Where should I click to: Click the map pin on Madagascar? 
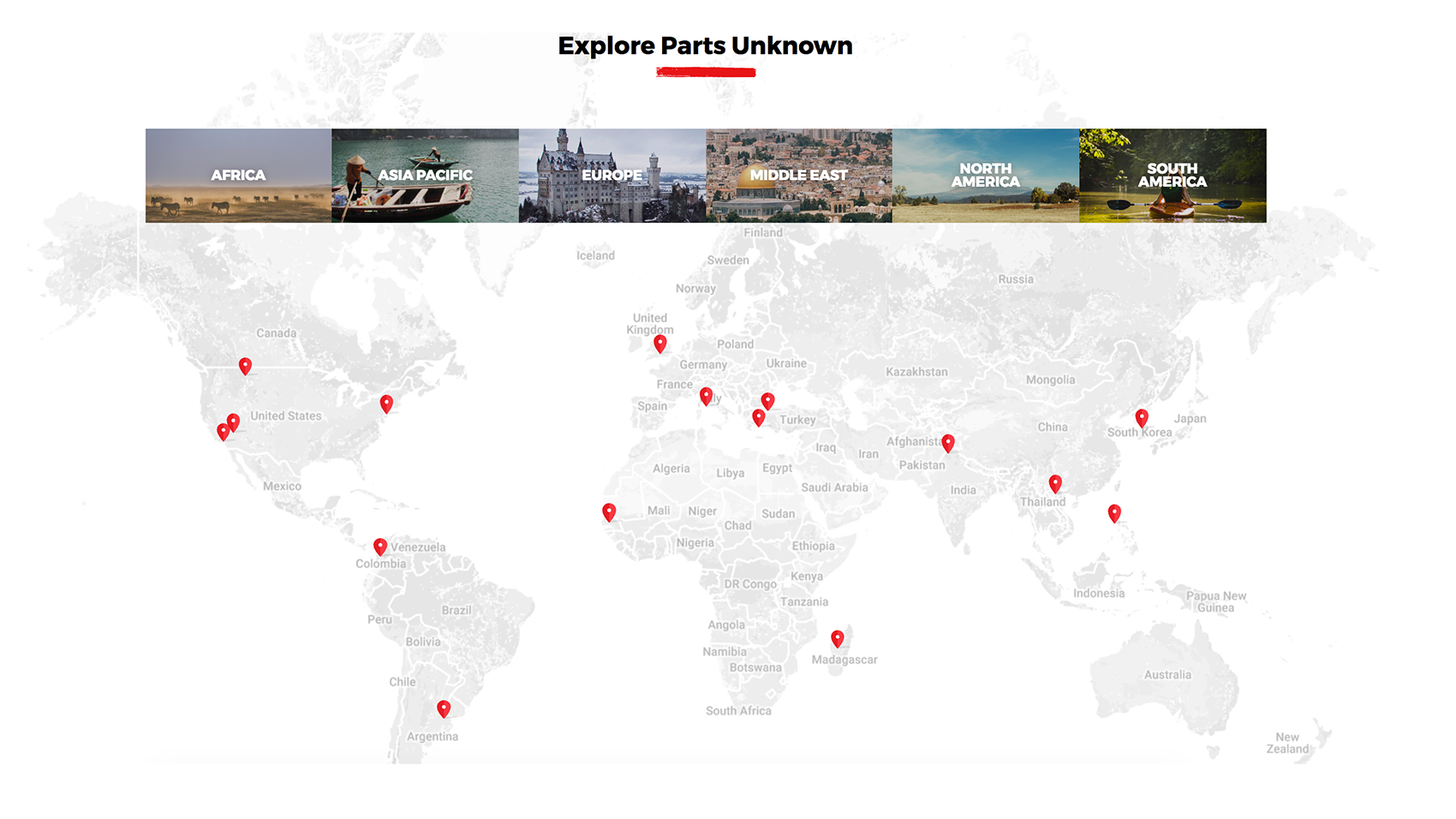837,638
